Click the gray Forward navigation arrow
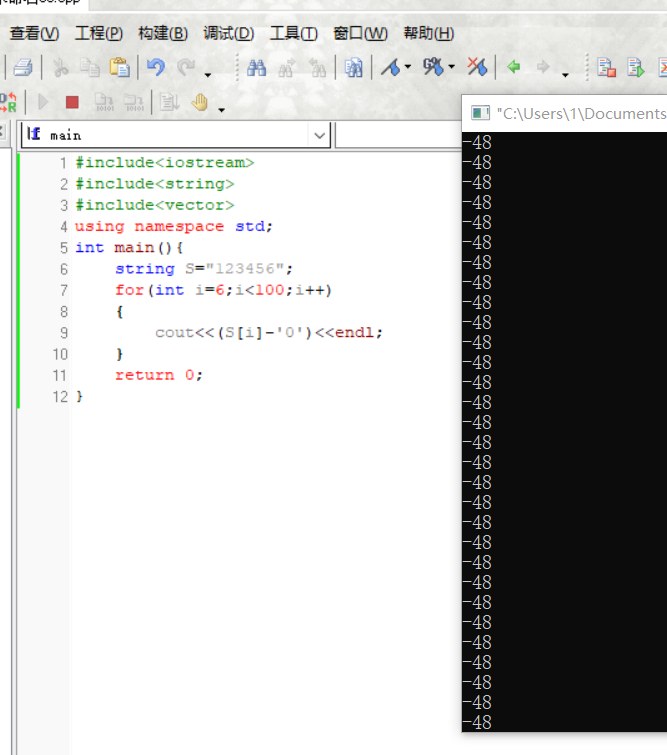Screen dimensions: 667x755 [543, 66]
